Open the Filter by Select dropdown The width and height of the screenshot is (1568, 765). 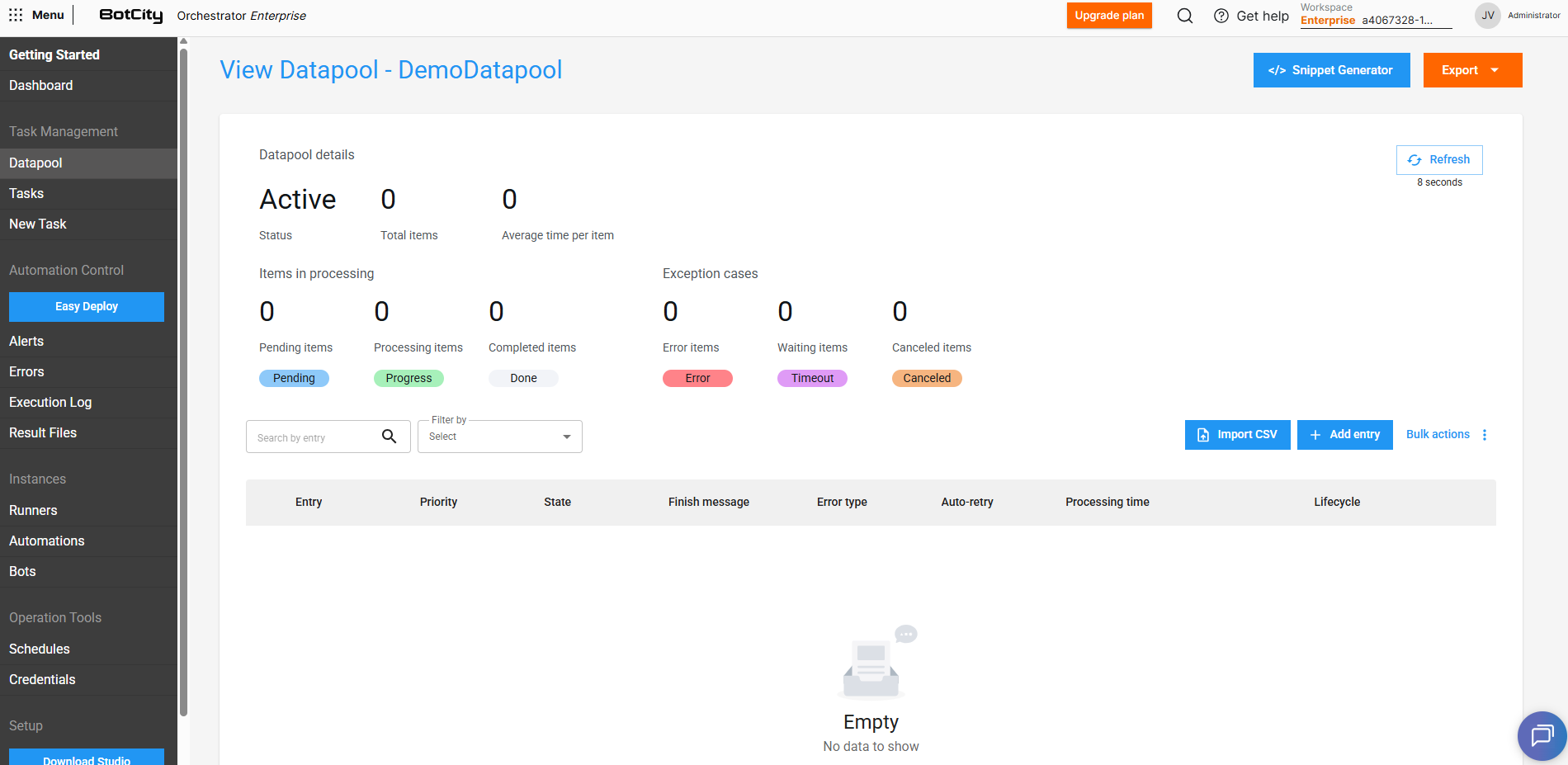(499, 437)
